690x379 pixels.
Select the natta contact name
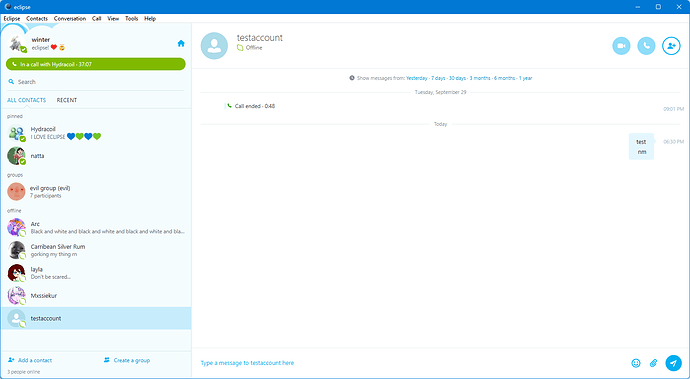[x=37, y=156]
